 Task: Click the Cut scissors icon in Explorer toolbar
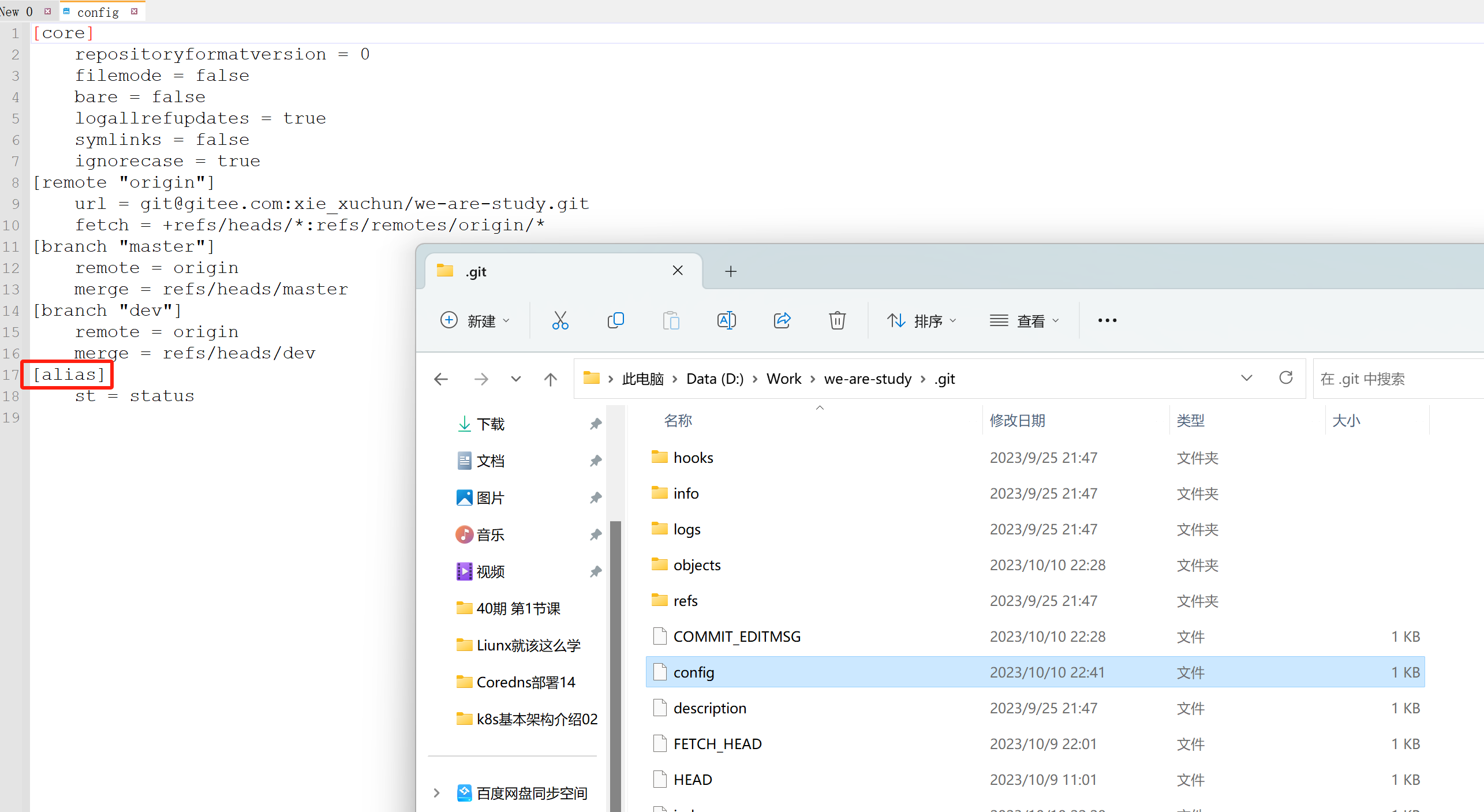[x=560, y=320]
